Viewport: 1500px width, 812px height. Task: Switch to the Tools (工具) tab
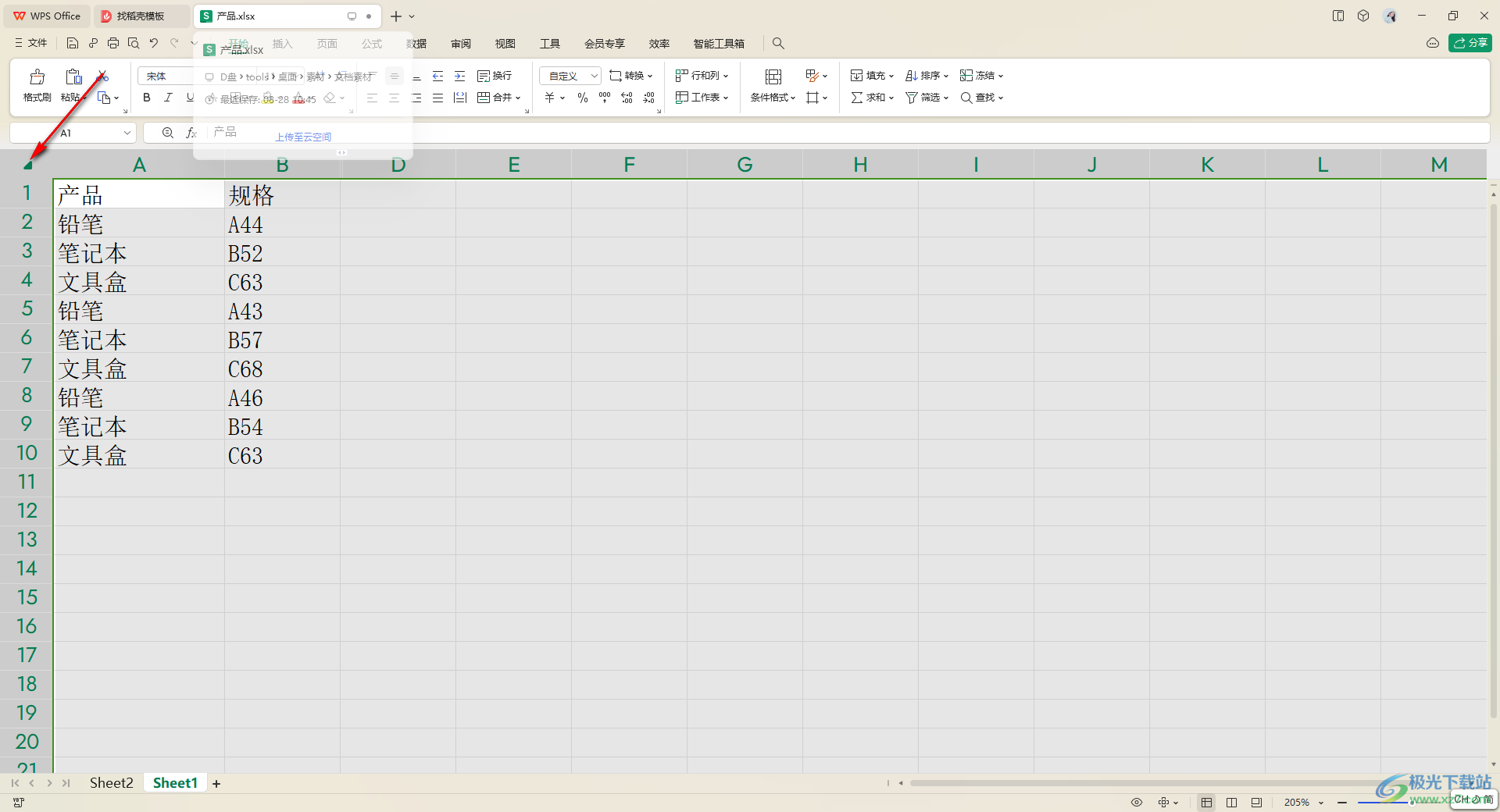(x=550, y=44)
